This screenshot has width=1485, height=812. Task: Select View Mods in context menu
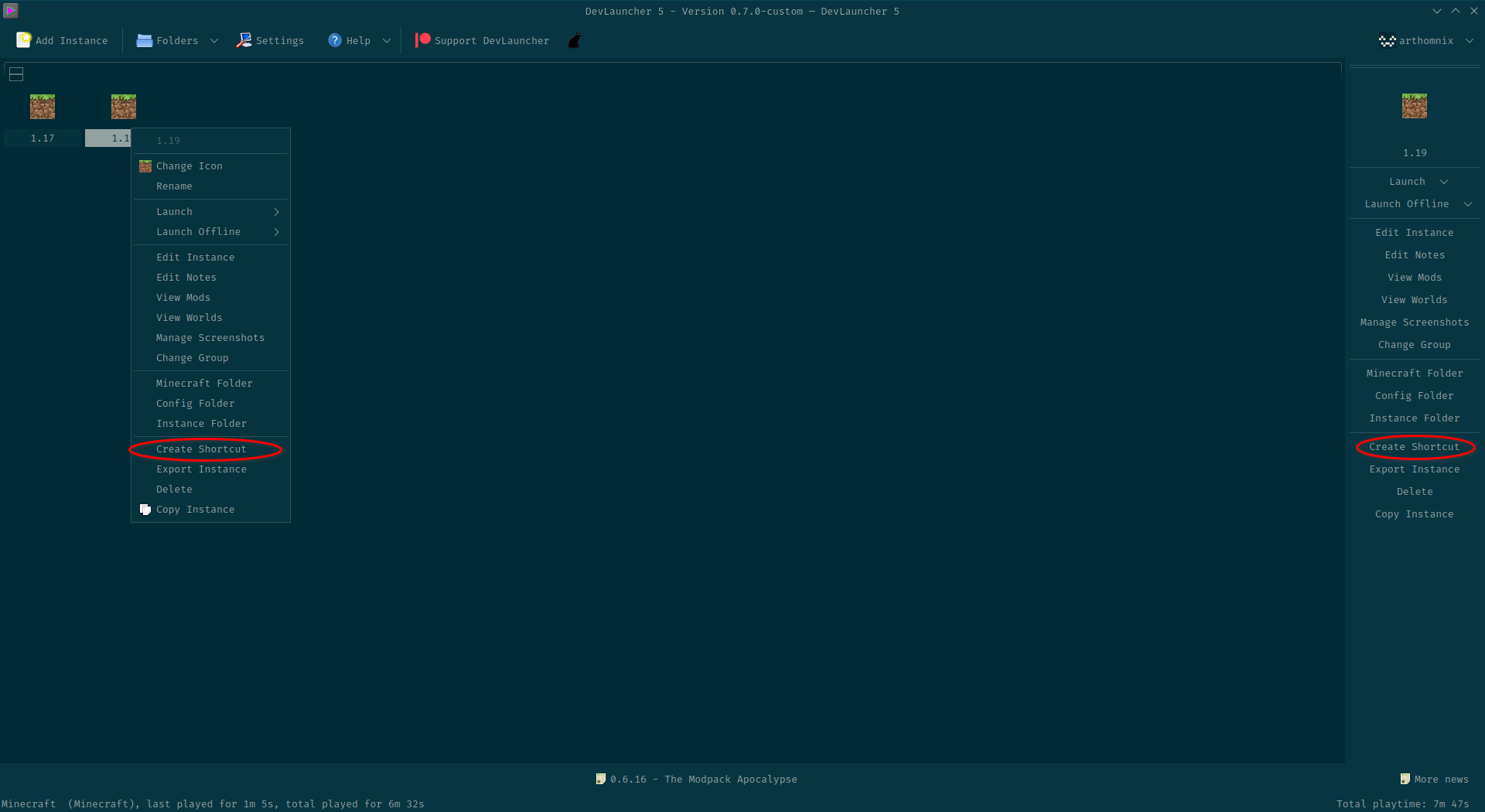[210, 298]
